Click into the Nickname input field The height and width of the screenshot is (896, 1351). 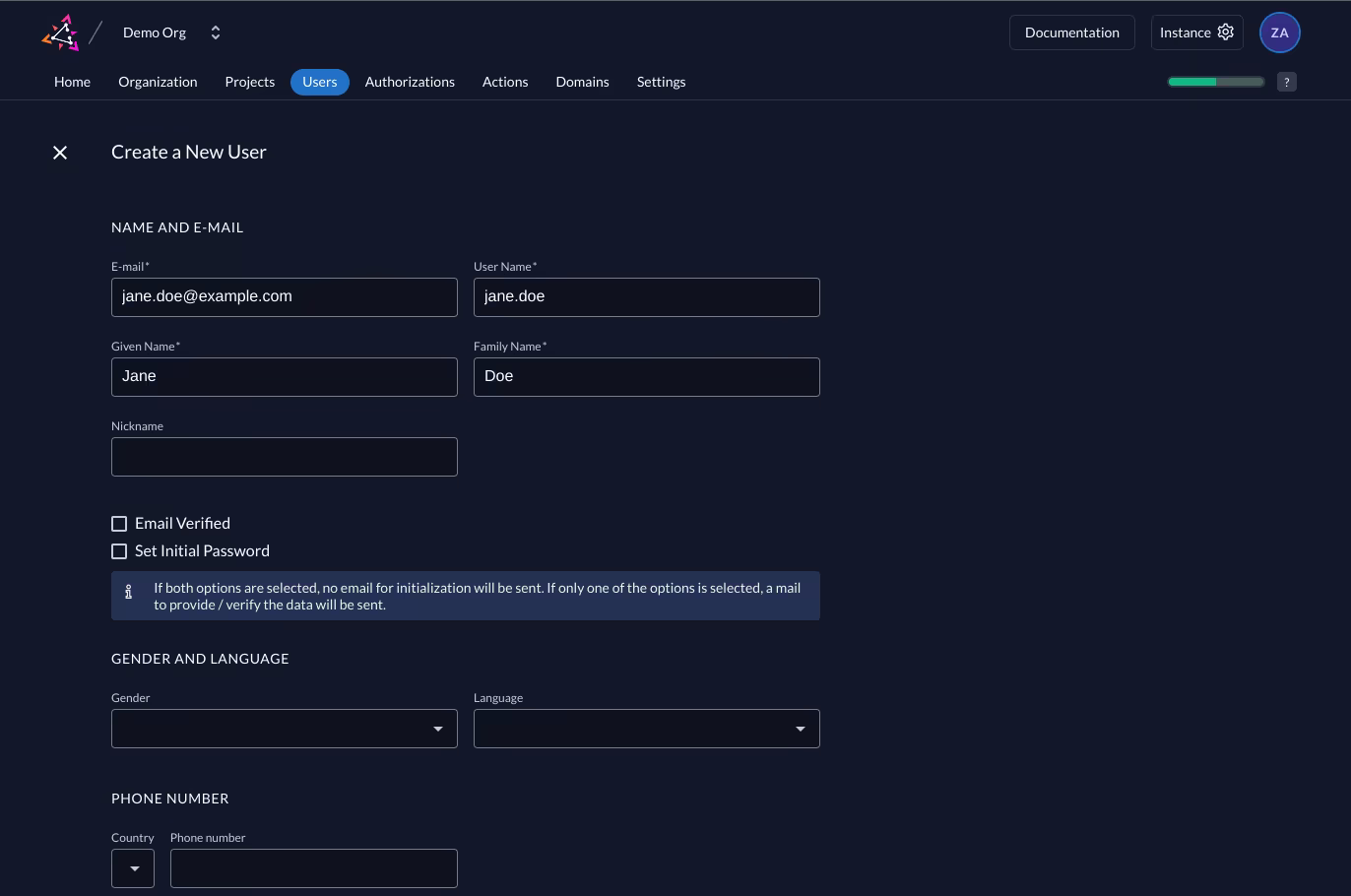click(x=284, y=457)
